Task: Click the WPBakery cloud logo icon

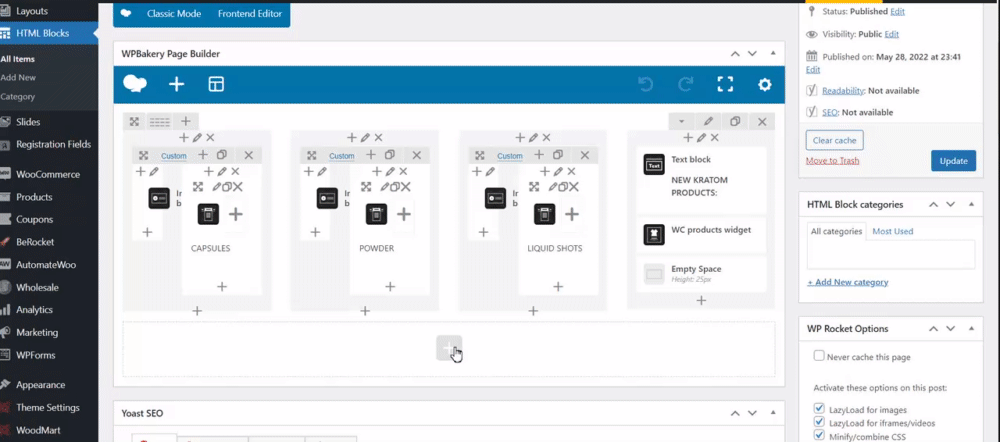Action: [135, 84]
